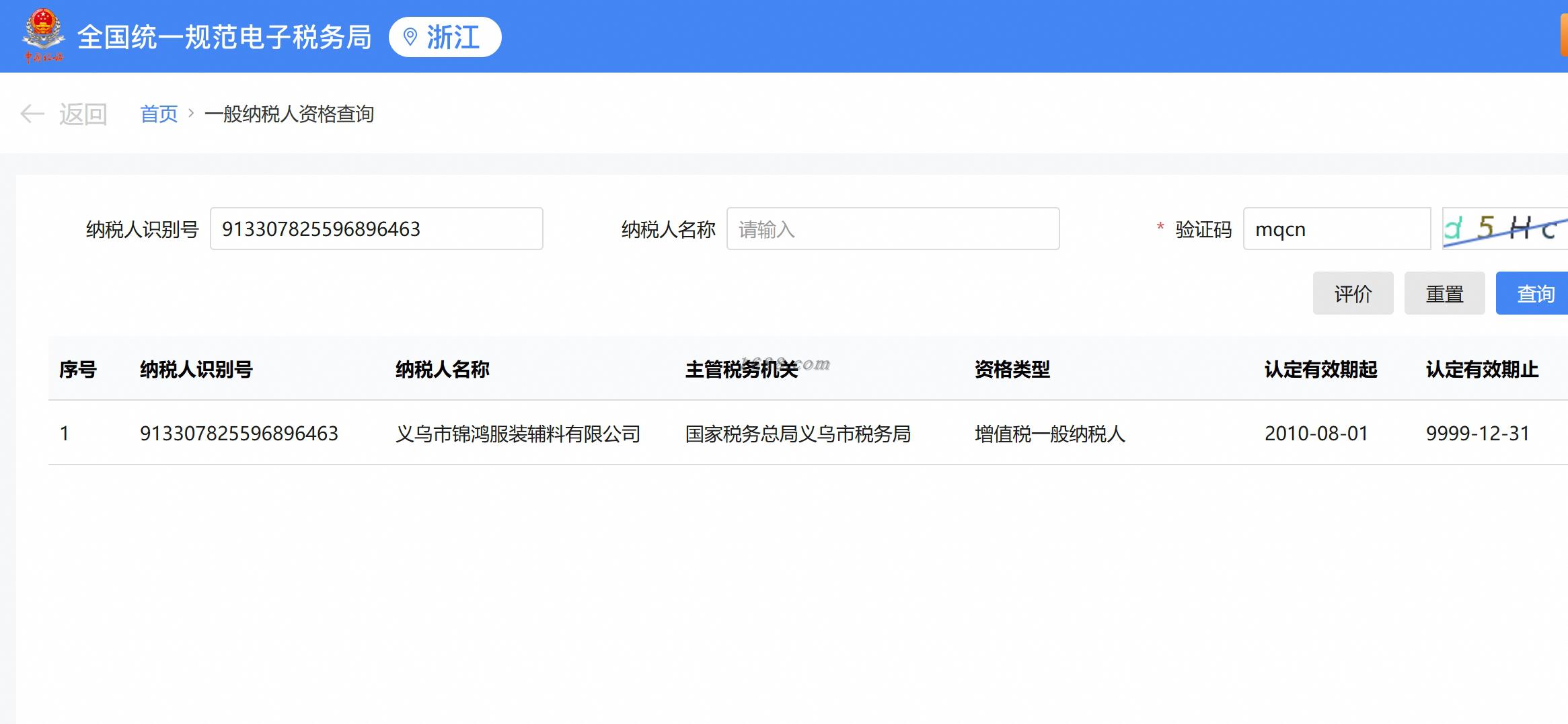The image size is (1568, 724).
Task: Click the 纳税人识别号 table column header
Action: (196, 369)
